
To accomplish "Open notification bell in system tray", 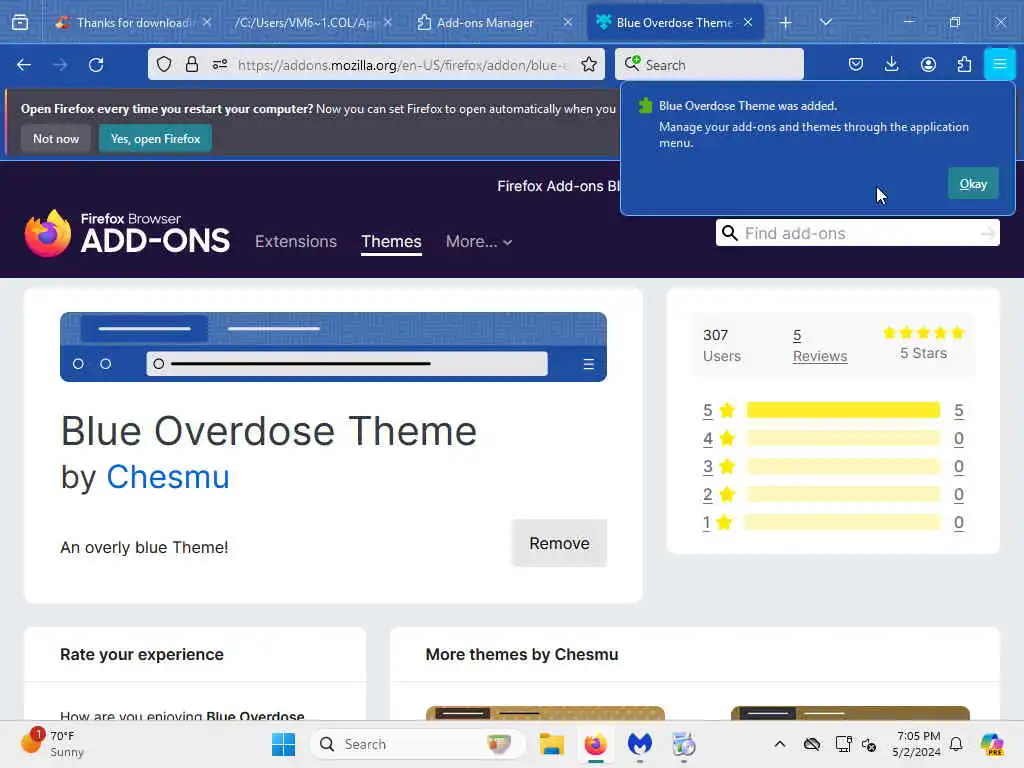I will 956,744.
